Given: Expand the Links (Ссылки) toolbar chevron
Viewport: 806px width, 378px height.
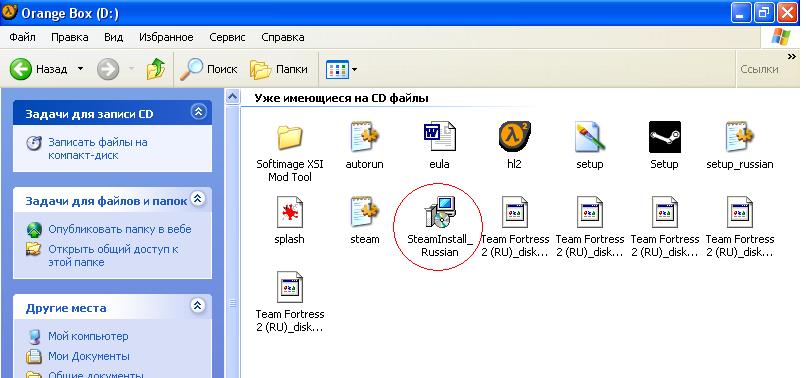Looking at the screenshot, I should [x=792, y=57].
